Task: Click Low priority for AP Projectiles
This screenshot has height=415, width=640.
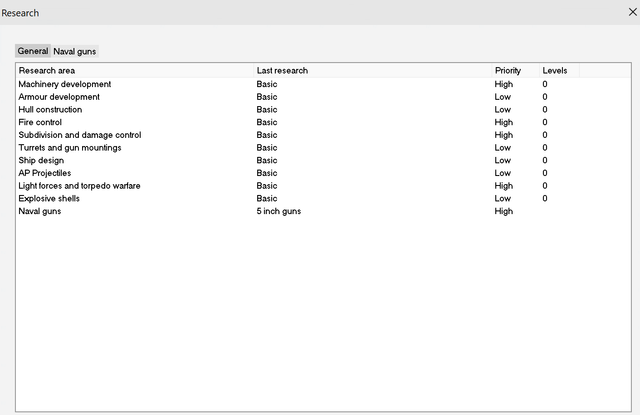Action: coord(502,173)
